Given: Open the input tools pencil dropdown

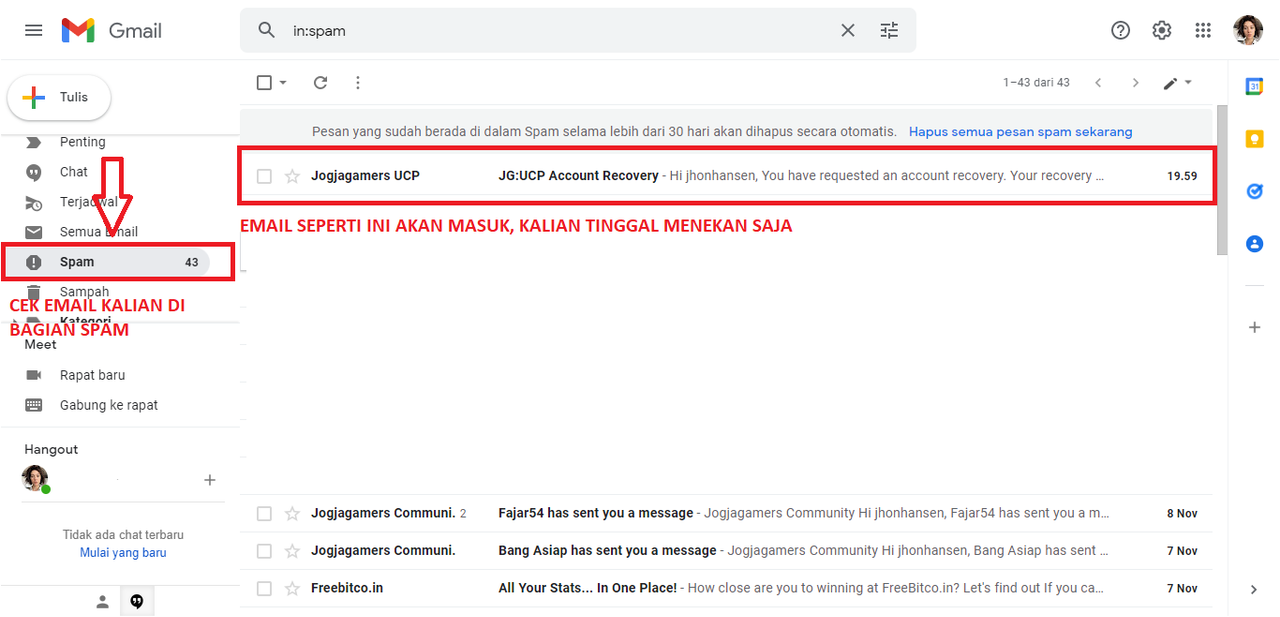Looking at the screenshot, I should point(1177,83).
